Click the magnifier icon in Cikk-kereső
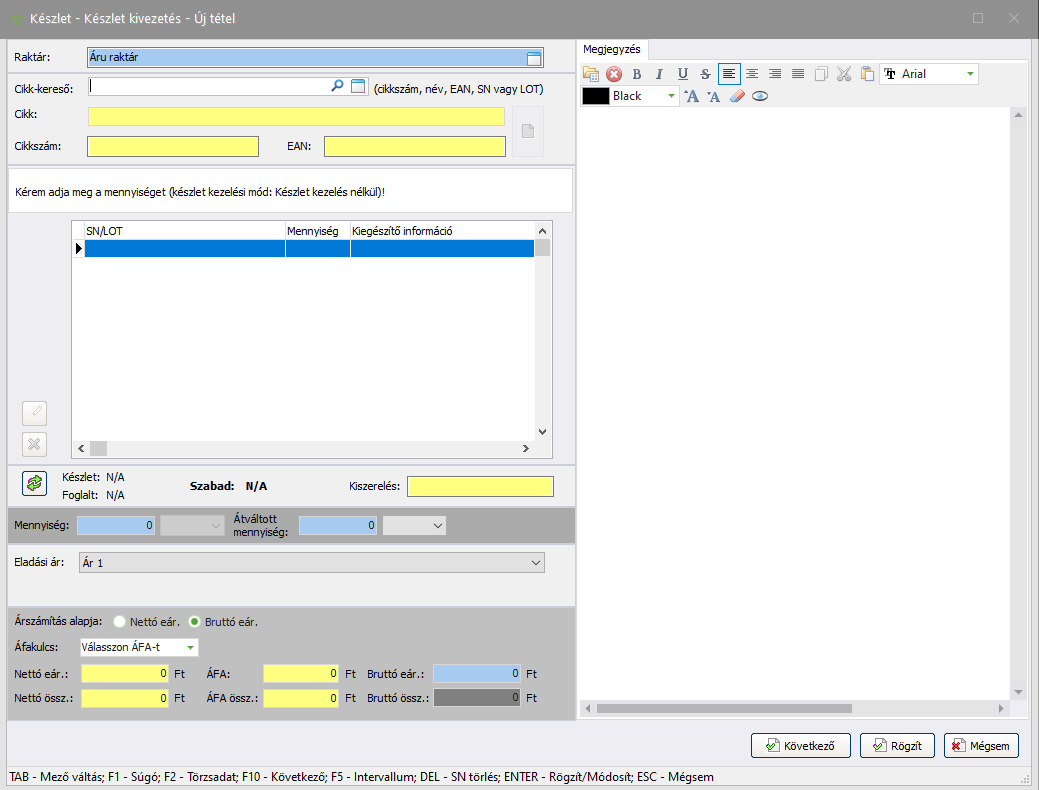This screenshot has width=1039, height=790. coord(337,87)
